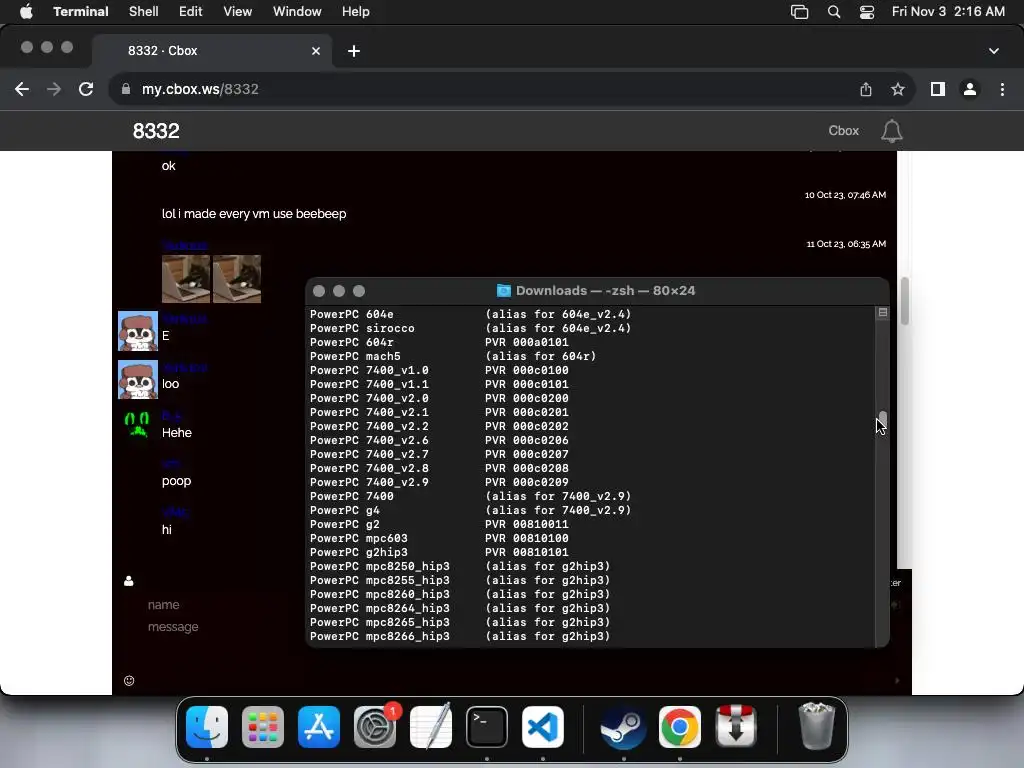The image size is (1024, 768).
Task: Click the user profile icon above name
Action: 129,581
